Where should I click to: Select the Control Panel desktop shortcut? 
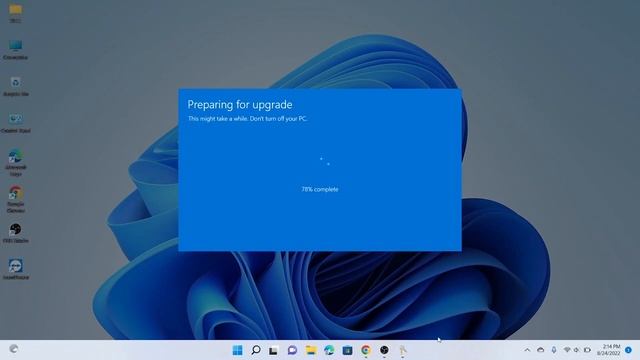tap(16, 123)
